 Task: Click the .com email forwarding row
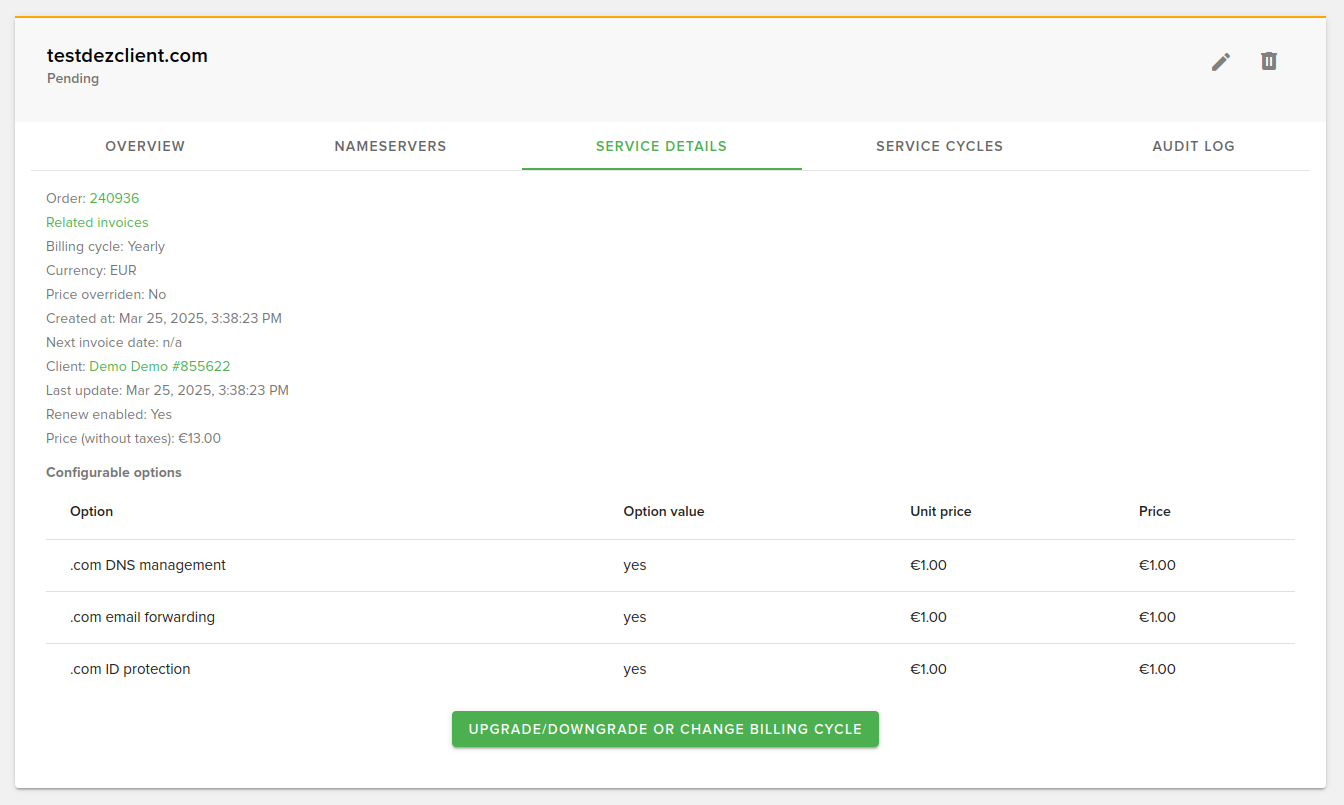point(142,617)
